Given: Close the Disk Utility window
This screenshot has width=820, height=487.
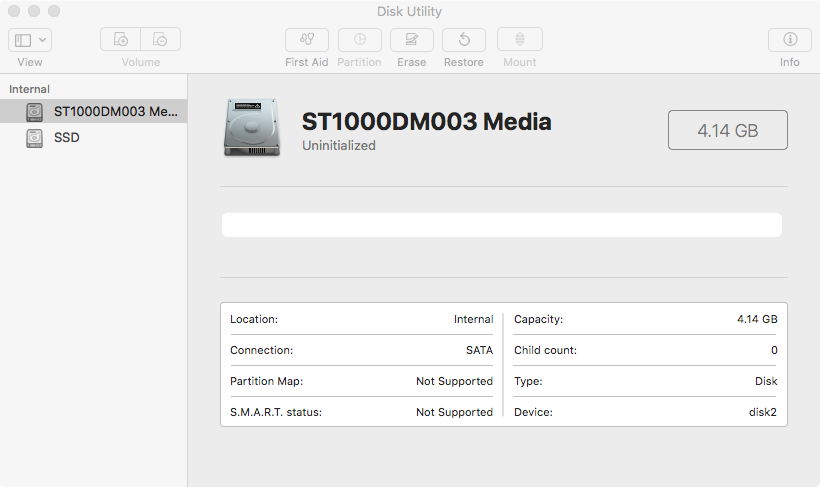Looking at the screenshot, I should point(14,11).
